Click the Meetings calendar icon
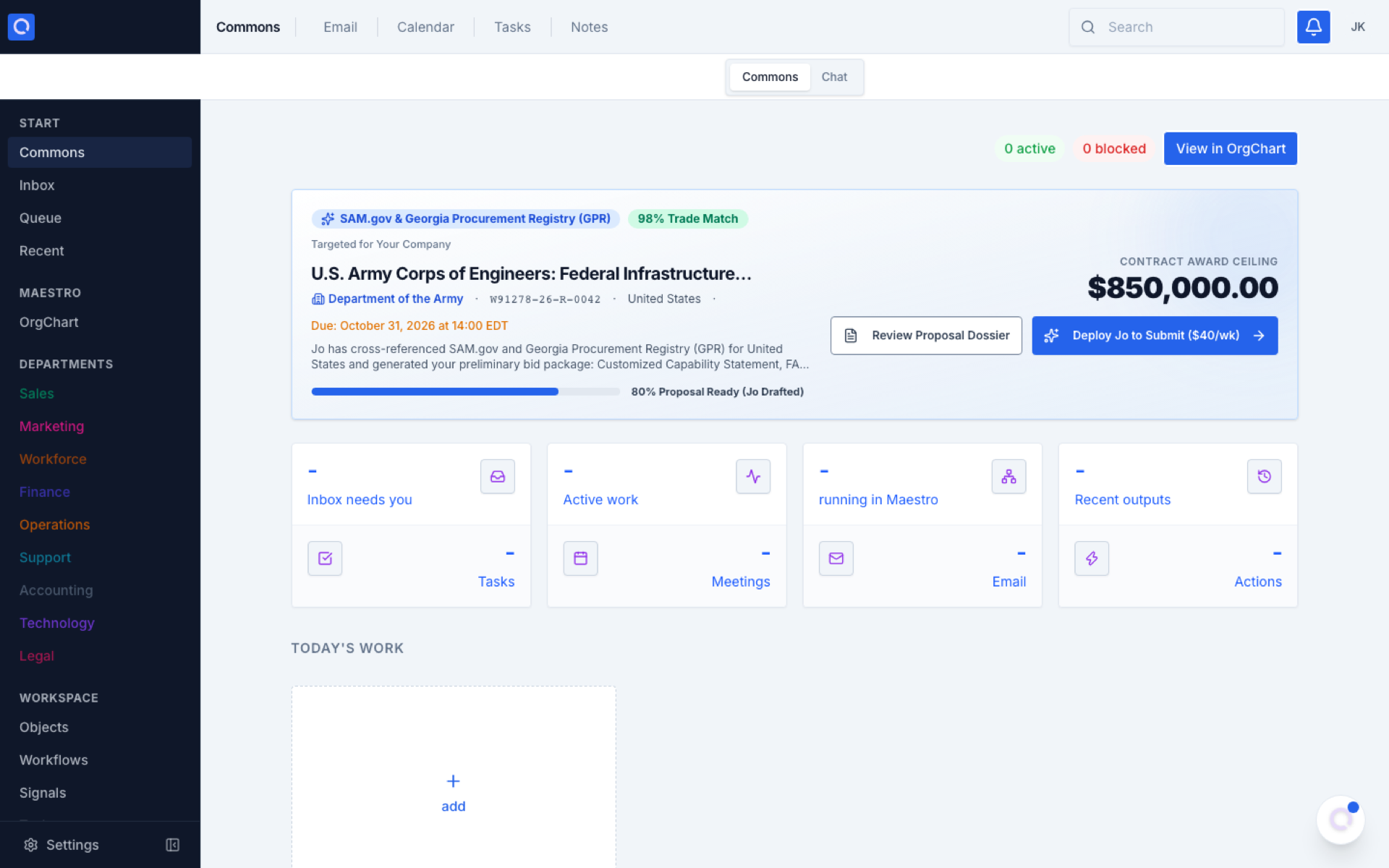The height and width of the screenshot is (868, 1389). coord(580,558)
